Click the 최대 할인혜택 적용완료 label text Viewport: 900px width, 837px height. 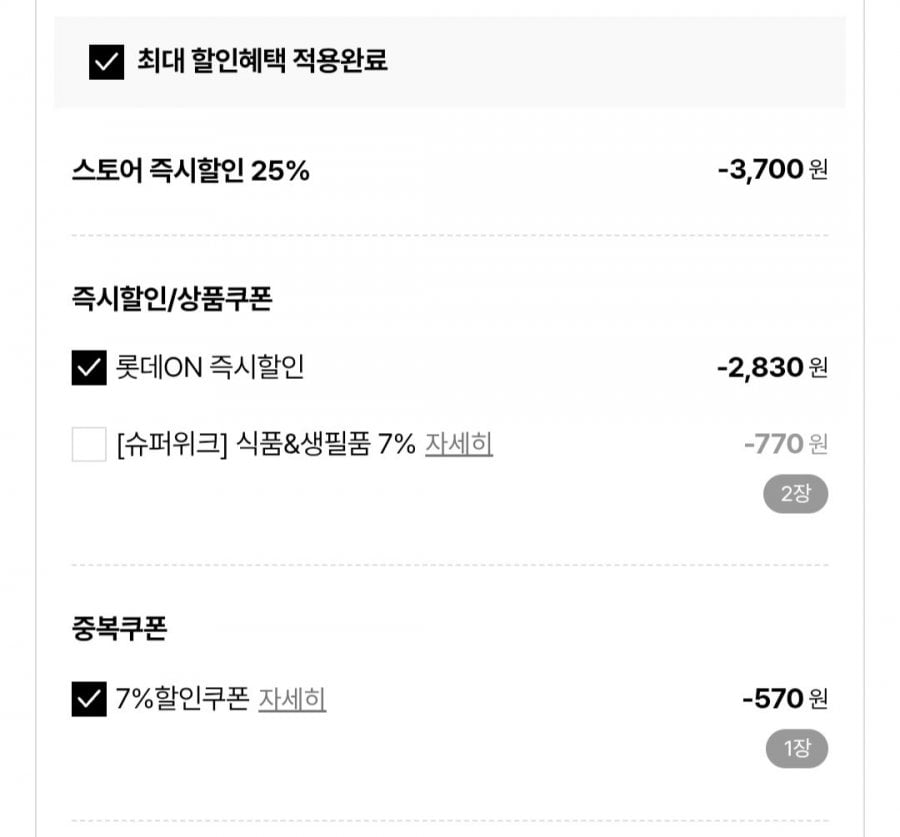(x=262, y=62)
